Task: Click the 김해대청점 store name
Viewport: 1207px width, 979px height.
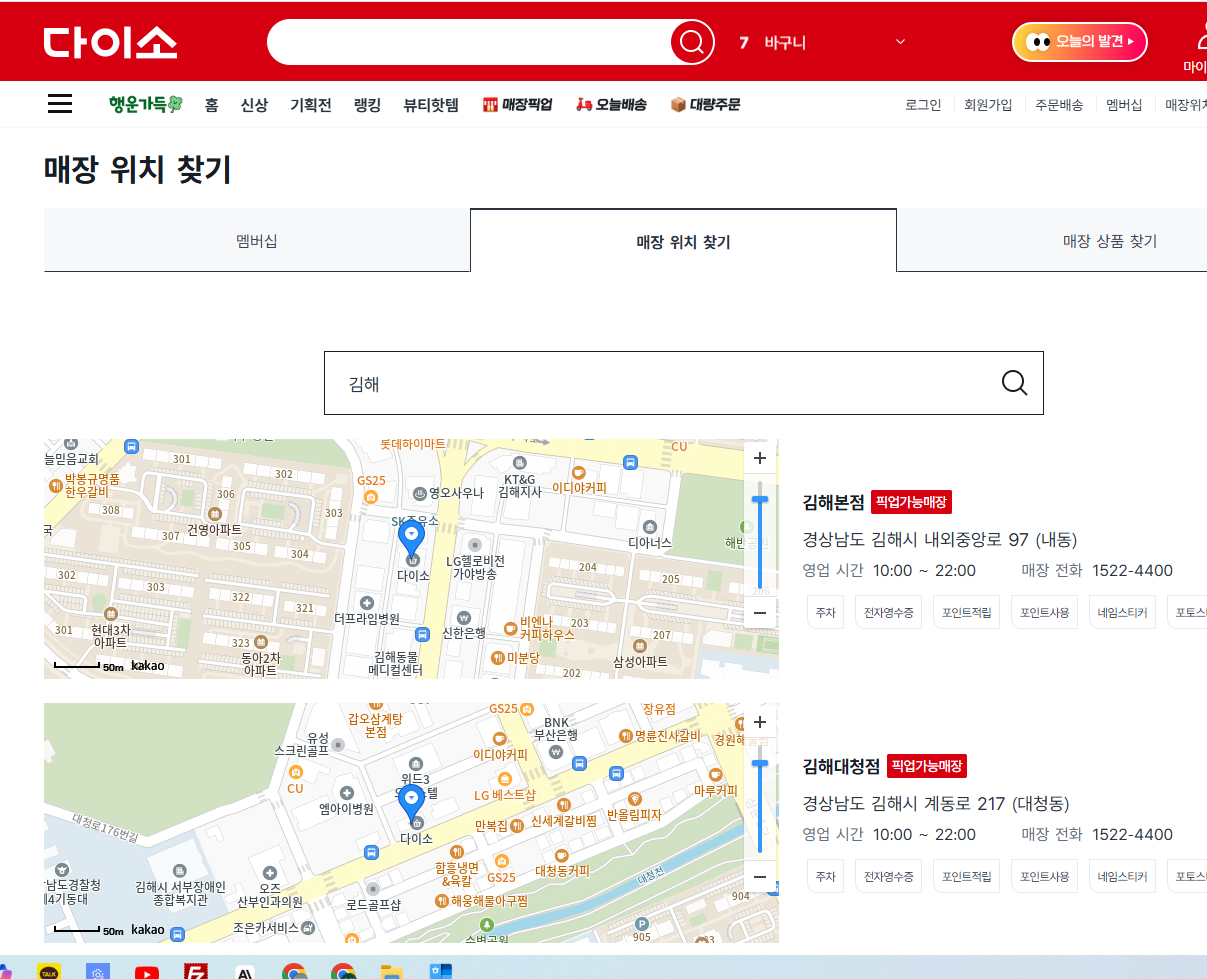Action: tap(841, 766)
